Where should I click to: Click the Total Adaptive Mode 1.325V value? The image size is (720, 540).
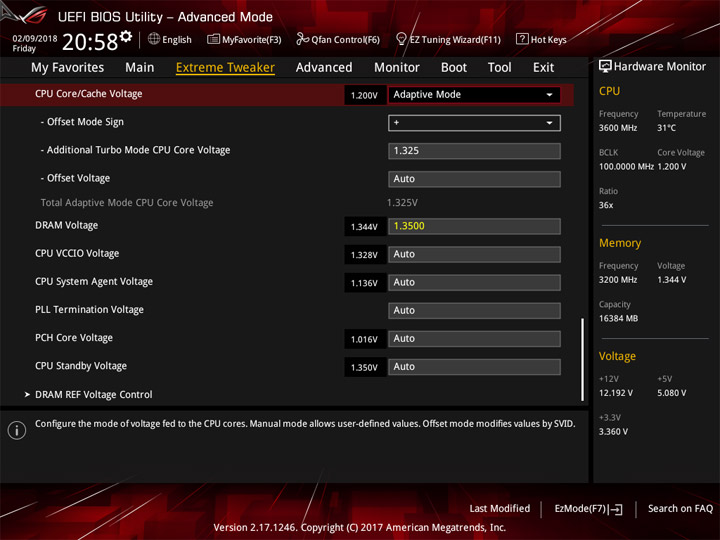pyautogui.click(x=402, y=202)
